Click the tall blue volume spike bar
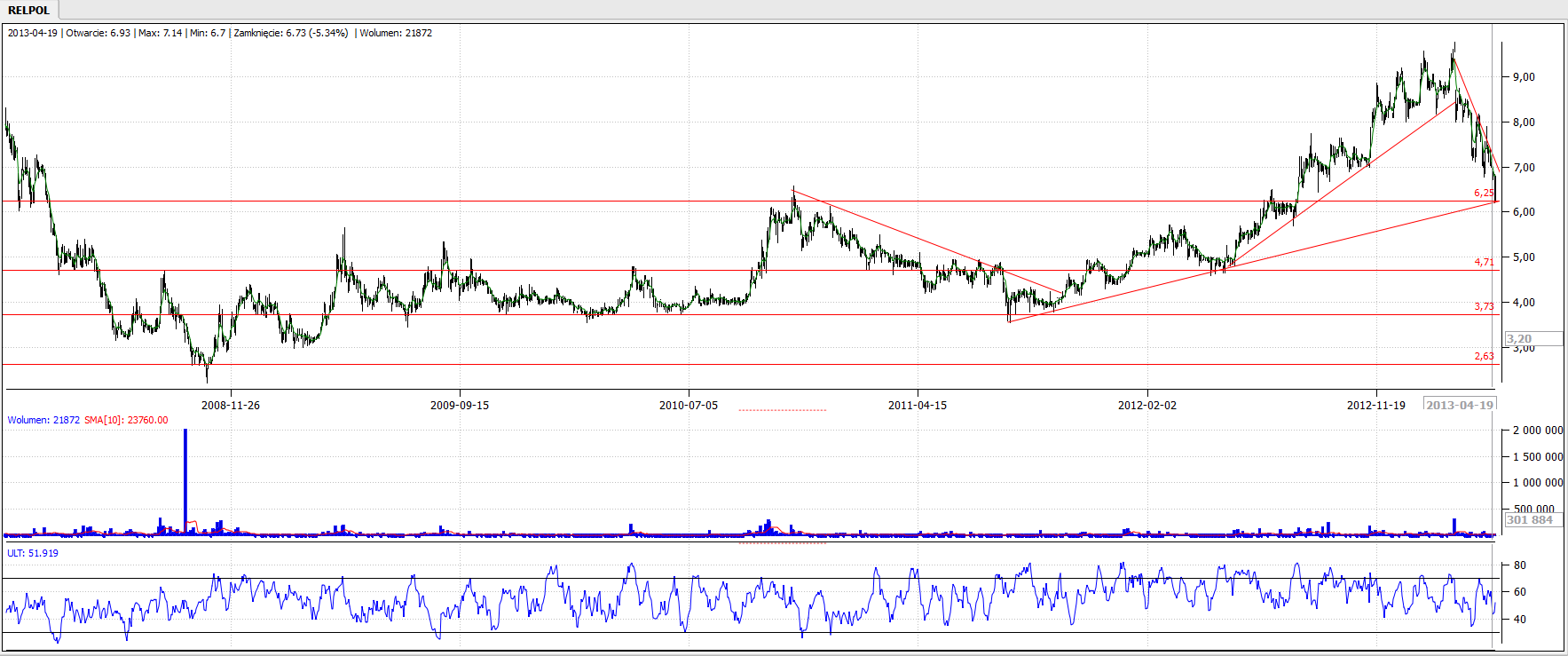 [x=185, y=482]
